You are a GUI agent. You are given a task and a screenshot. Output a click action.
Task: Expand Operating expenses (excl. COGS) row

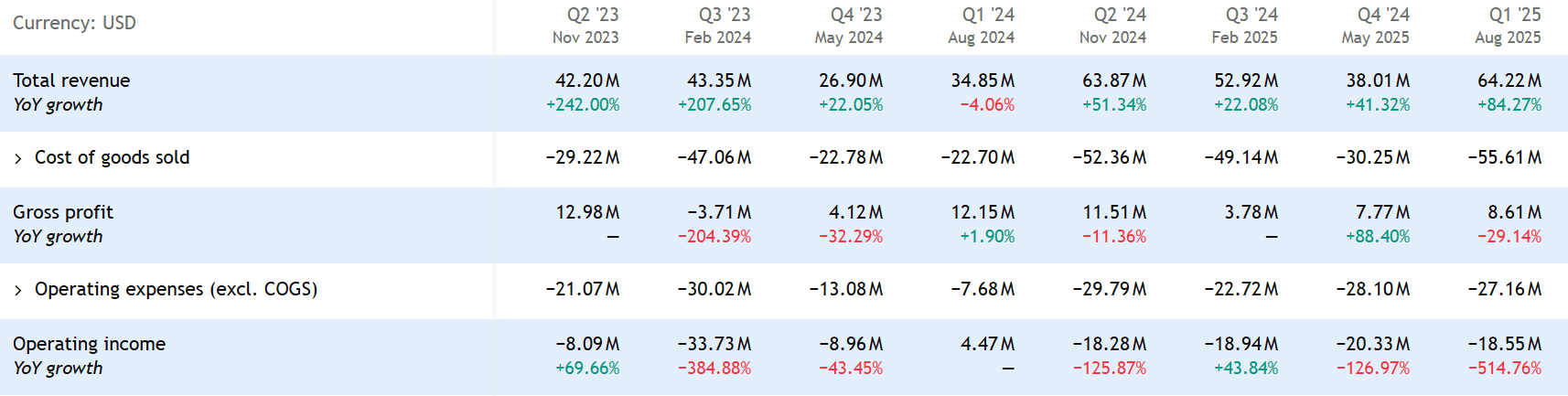[18, 290]
